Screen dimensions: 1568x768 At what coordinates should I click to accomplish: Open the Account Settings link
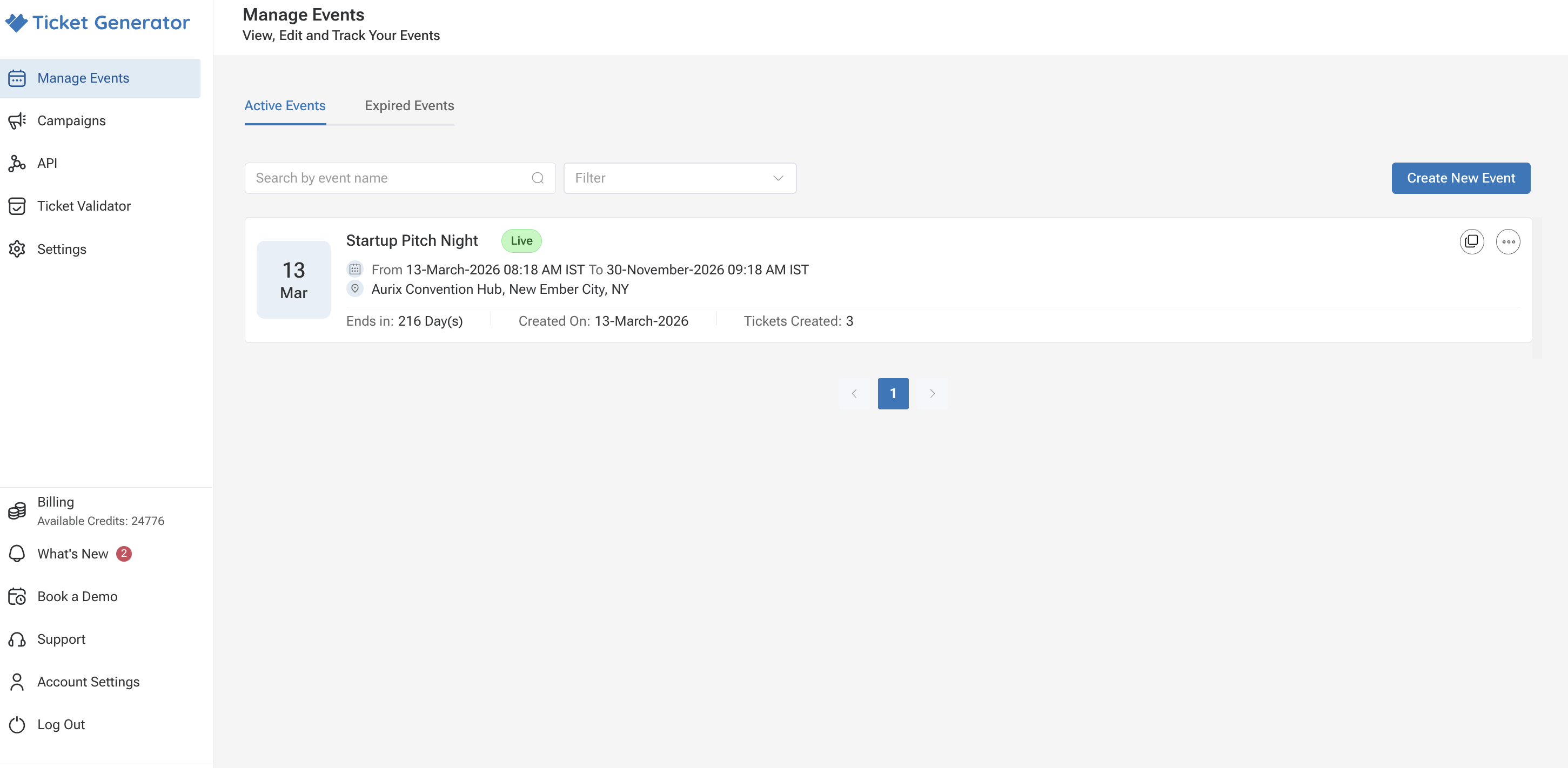(x=88, y=682)
